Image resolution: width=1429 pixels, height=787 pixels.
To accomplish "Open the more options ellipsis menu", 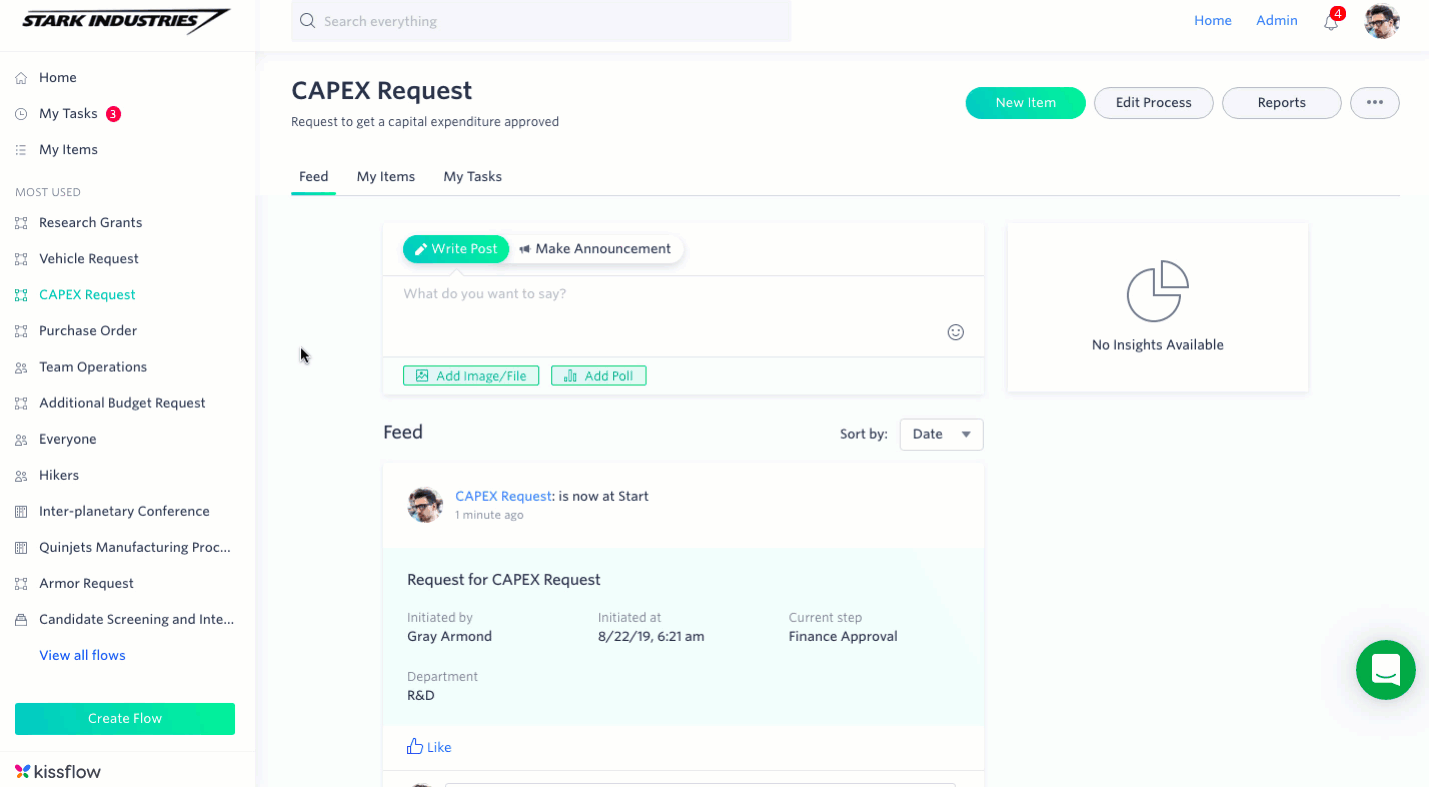I will tap(1375, 102).
